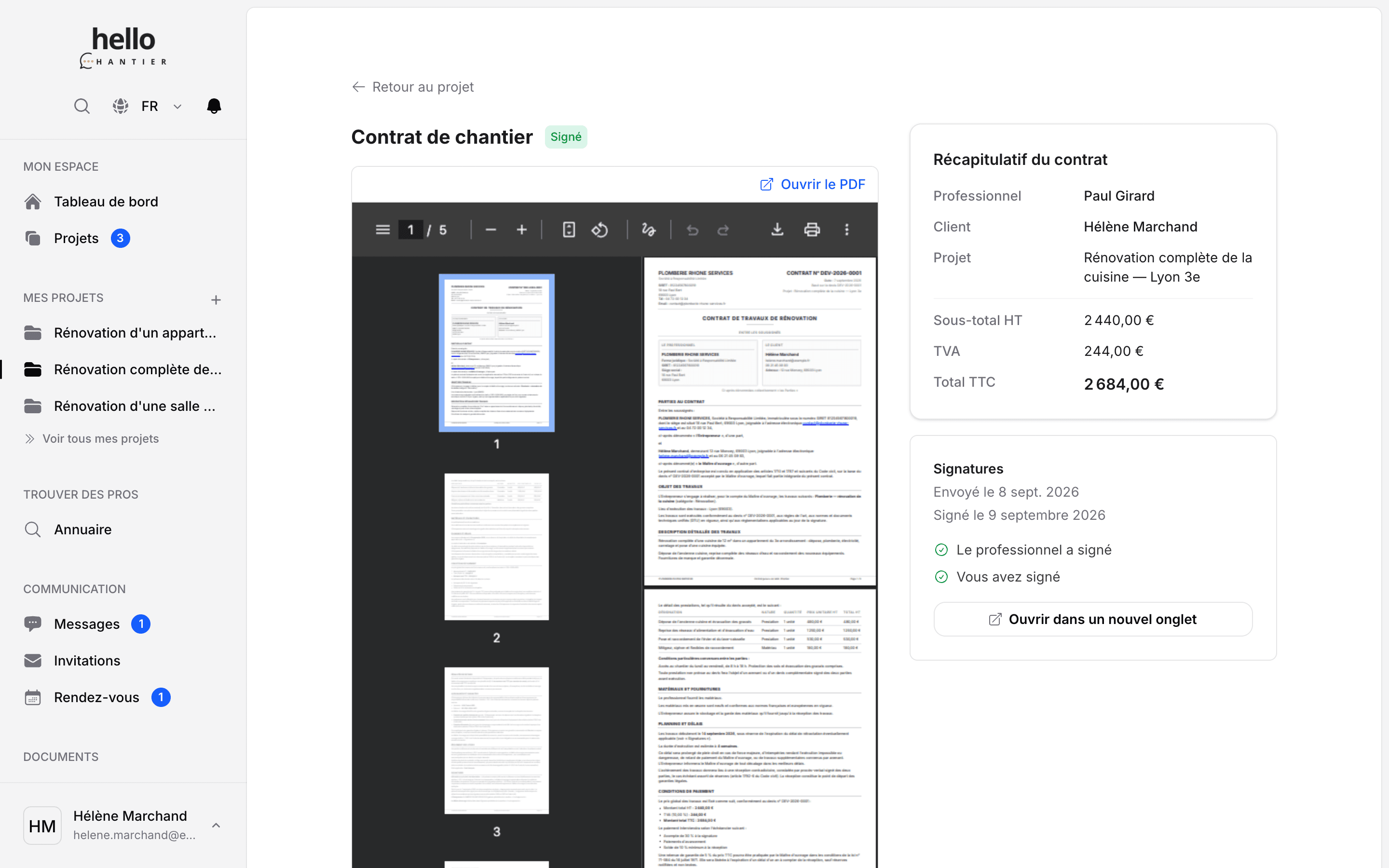Image resolution: width=1389 pixels, height=868 pixels.
Task: Zoom out the PDF with minus icon
Action: pyautogui.click(x=491, y=230)
